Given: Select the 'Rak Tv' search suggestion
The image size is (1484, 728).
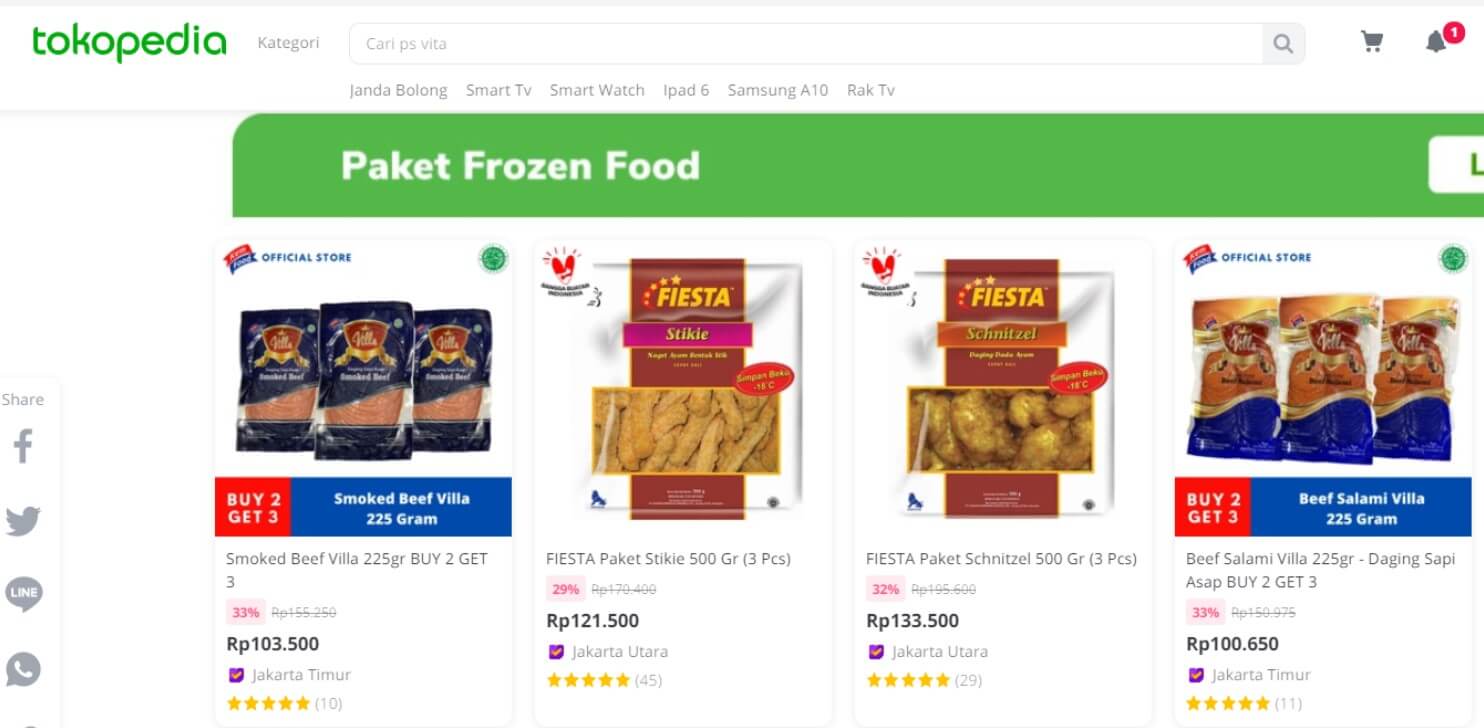Looking at the screenshot, I should (871, 90).
